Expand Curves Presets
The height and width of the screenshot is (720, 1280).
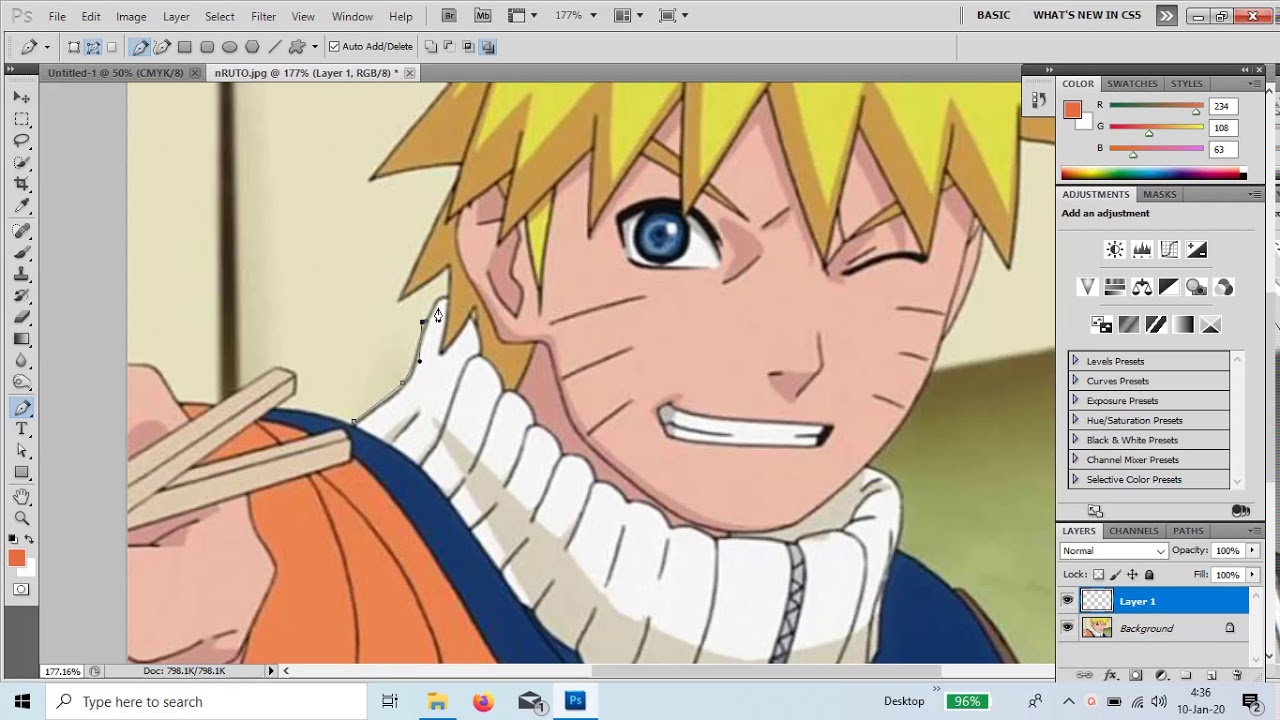(x=1075, y=381)
